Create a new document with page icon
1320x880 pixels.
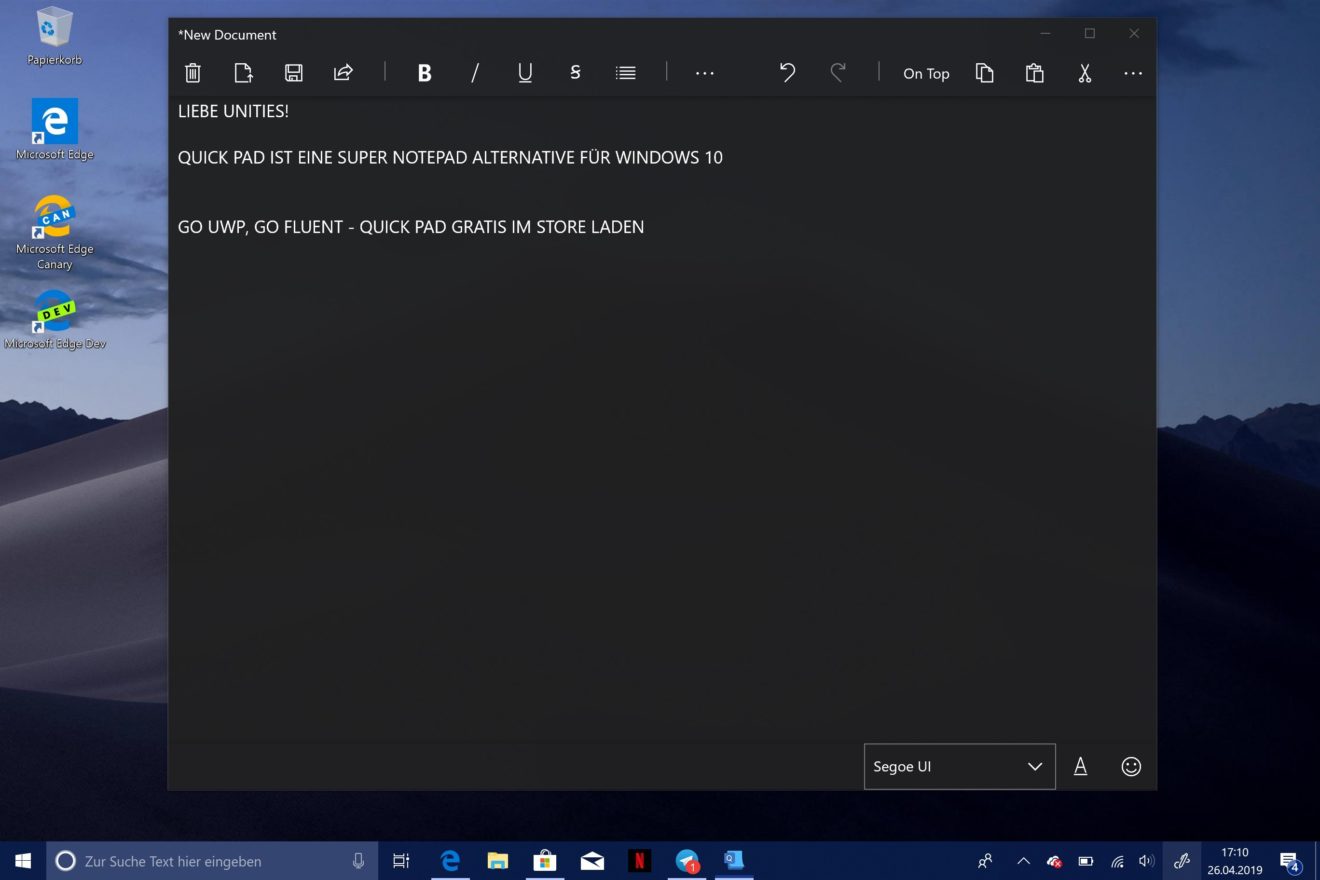point(243,73)
